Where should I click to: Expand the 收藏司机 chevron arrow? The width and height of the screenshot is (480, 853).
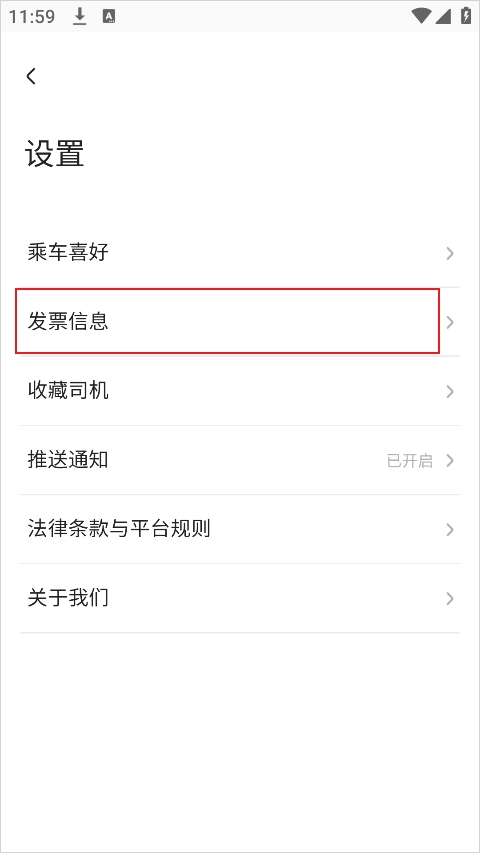tap(450, 391)
